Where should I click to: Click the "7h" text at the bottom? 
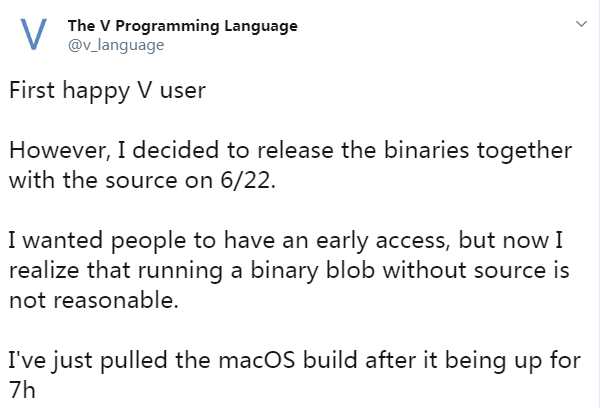coord(21,389)
